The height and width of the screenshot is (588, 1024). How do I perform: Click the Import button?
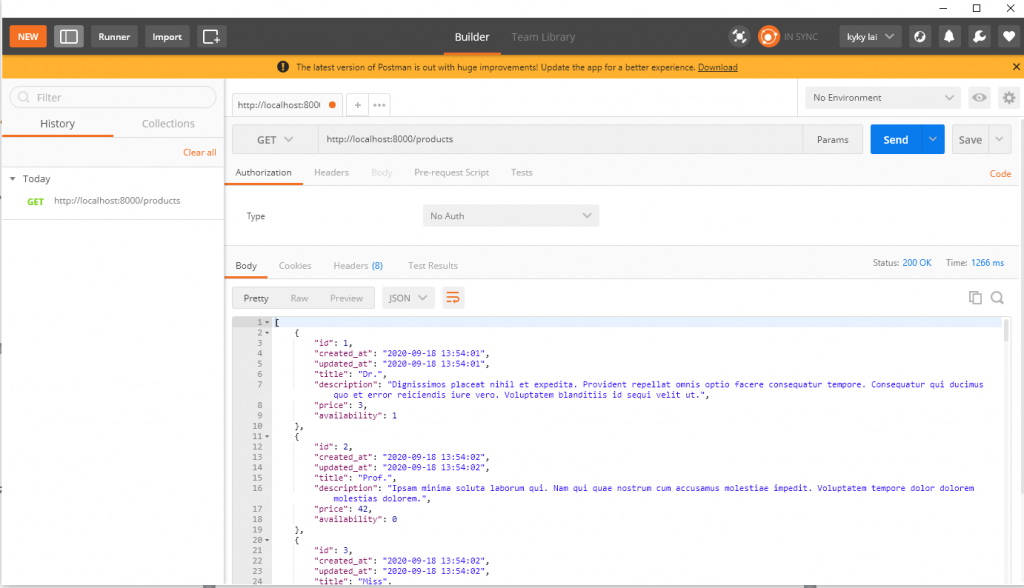[167, 37]
